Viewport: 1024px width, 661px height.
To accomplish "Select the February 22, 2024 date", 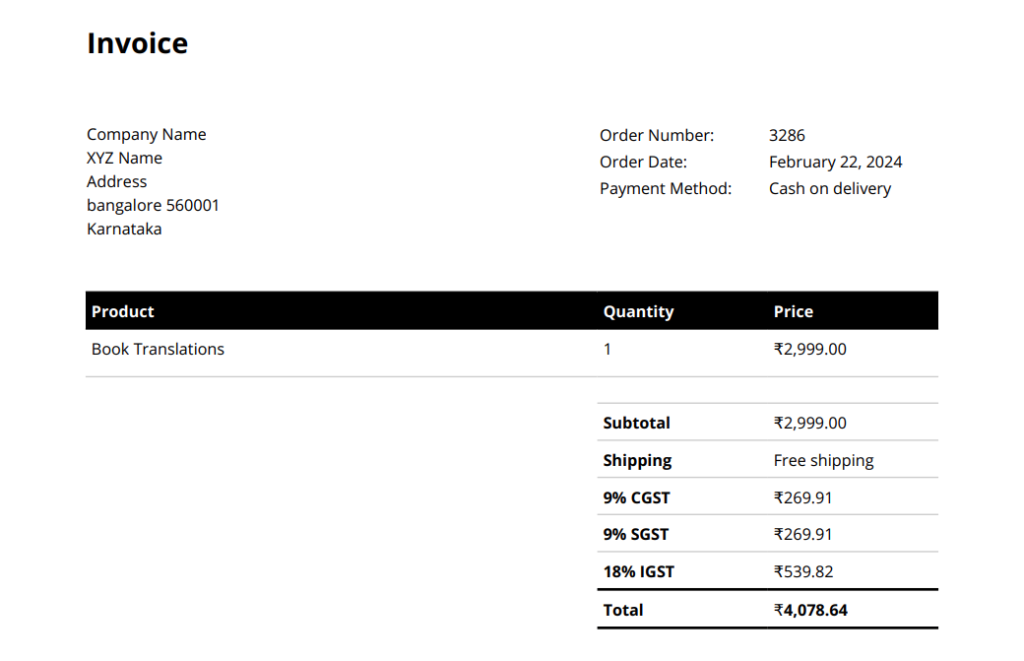I will 835,161.
